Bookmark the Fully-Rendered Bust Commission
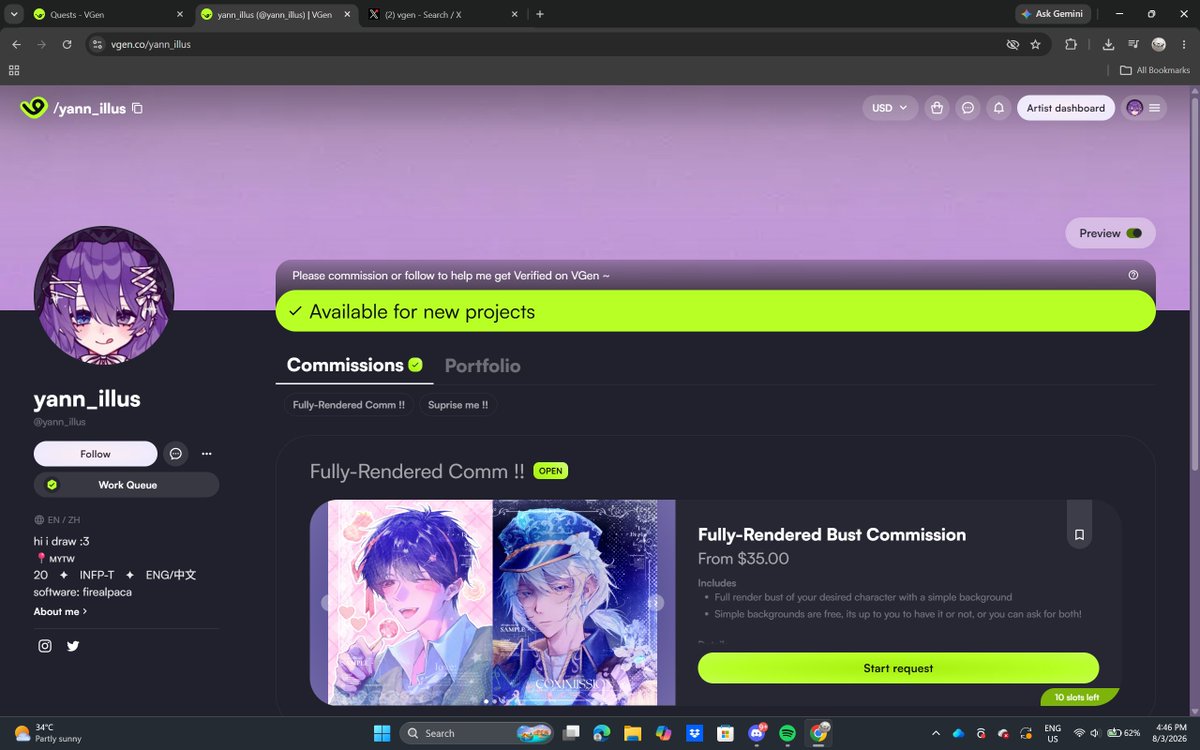 click(1079, 535)
